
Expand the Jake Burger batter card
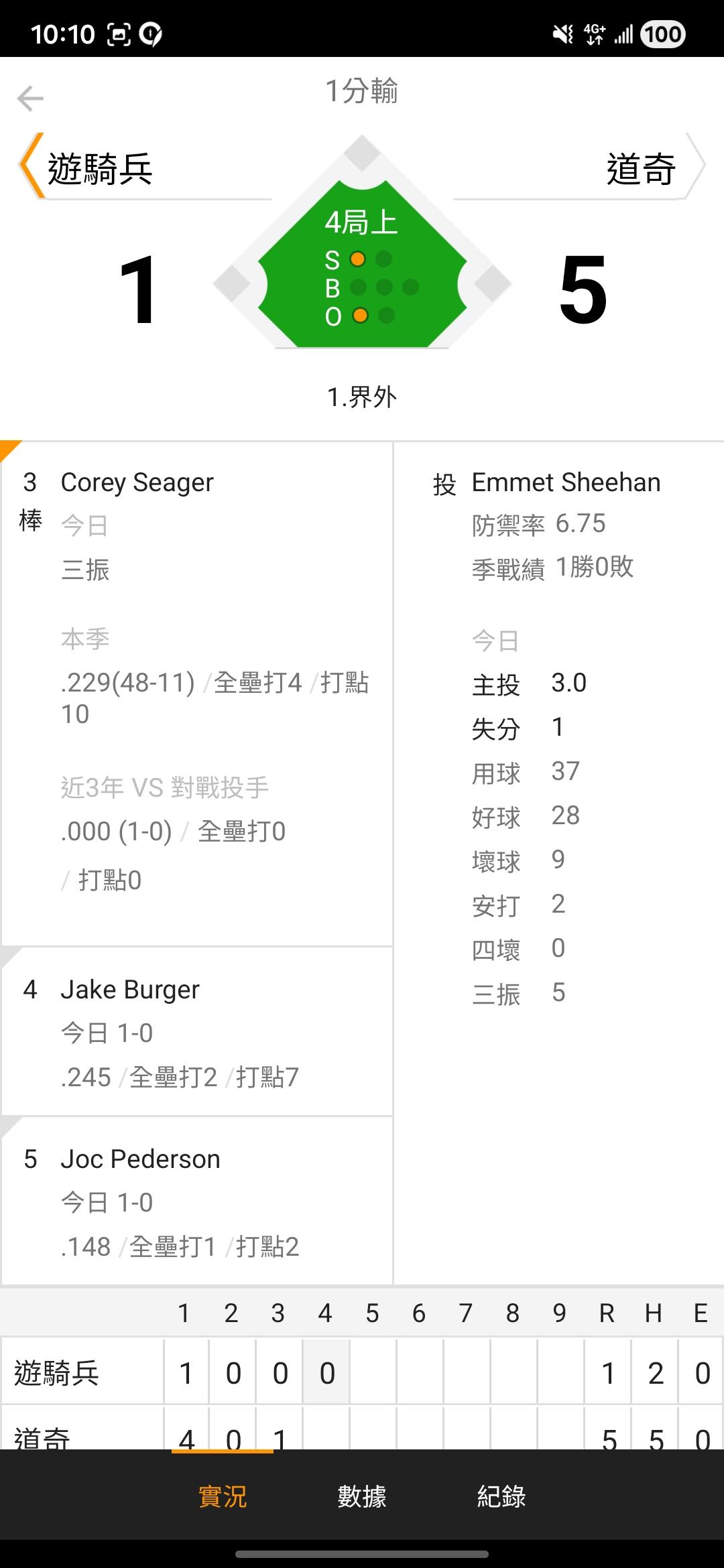coord(197,1031)
